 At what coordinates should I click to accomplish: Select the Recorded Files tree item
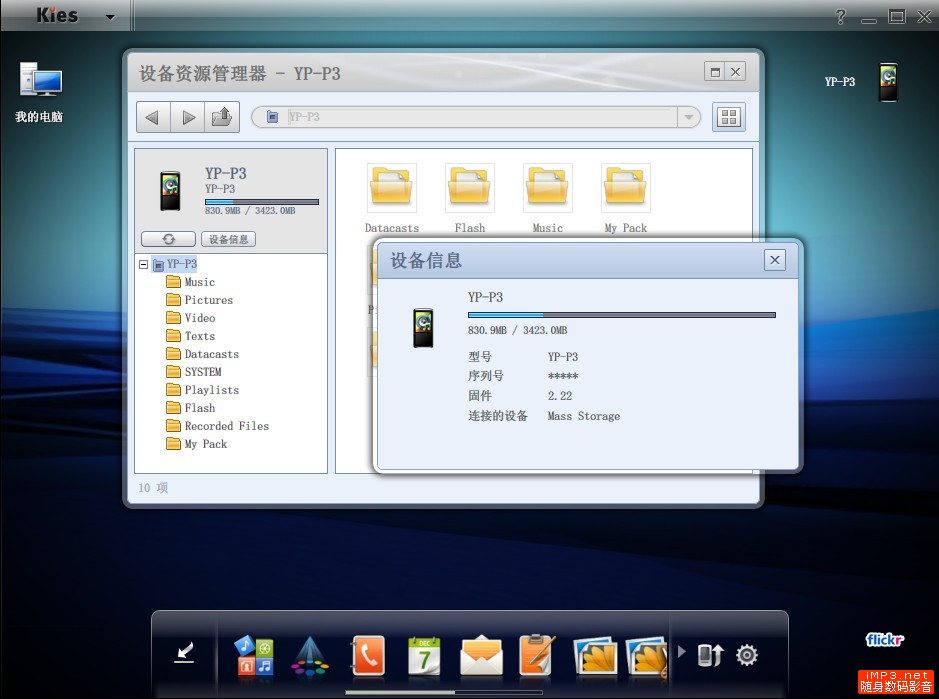click(226, 425)
